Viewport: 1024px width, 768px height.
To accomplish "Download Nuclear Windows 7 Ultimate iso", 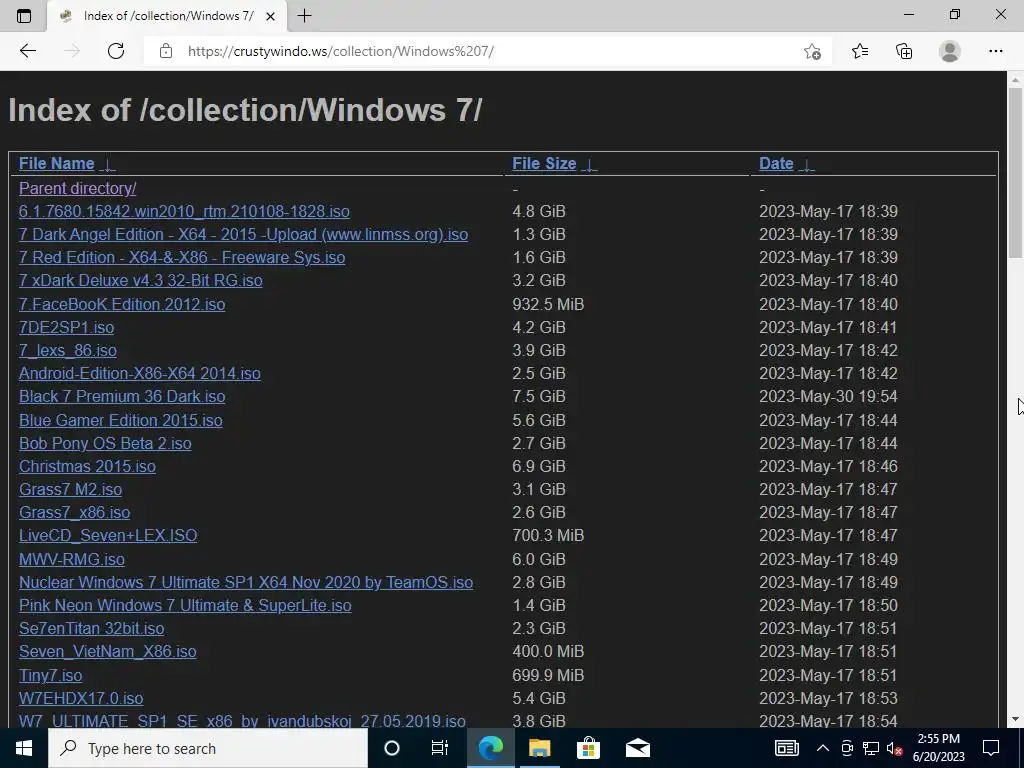I will click(x=246, y=582).
